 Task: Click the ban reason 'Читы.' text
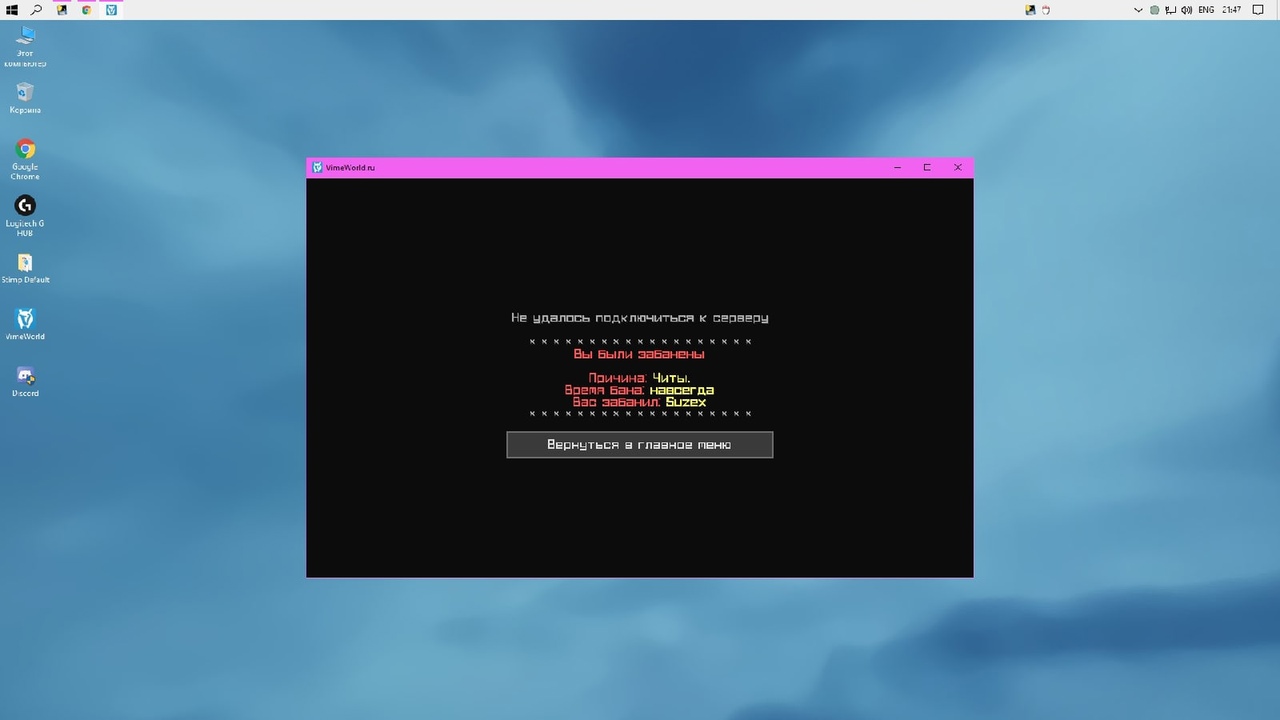tap(671, 378)
